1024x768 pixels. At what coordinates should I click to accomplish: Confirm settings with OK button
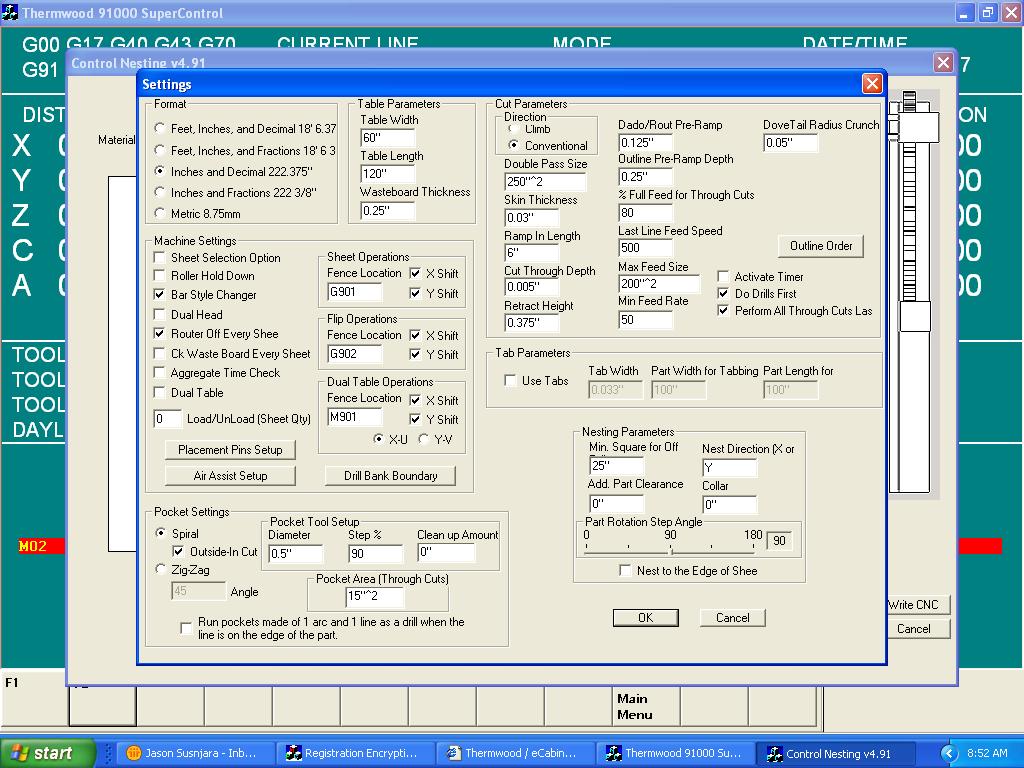click(645, 617)
